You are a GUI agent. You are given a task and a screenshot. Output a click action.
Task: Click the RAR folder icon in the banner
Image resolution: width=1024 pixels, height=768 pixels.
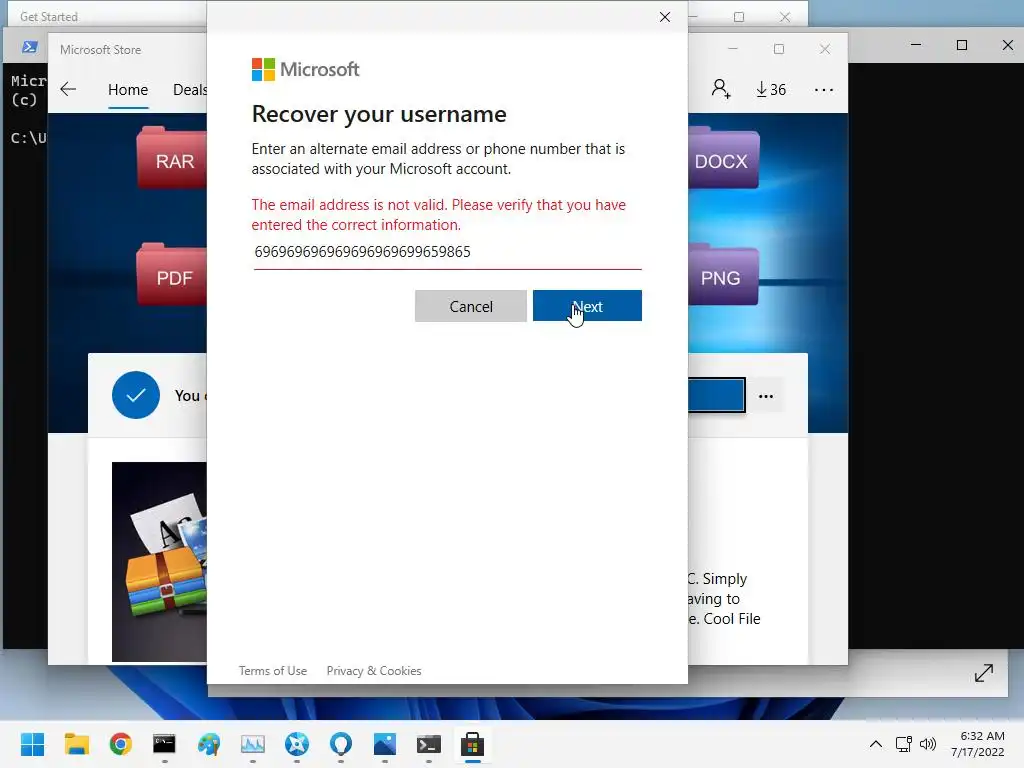point(172,157)
